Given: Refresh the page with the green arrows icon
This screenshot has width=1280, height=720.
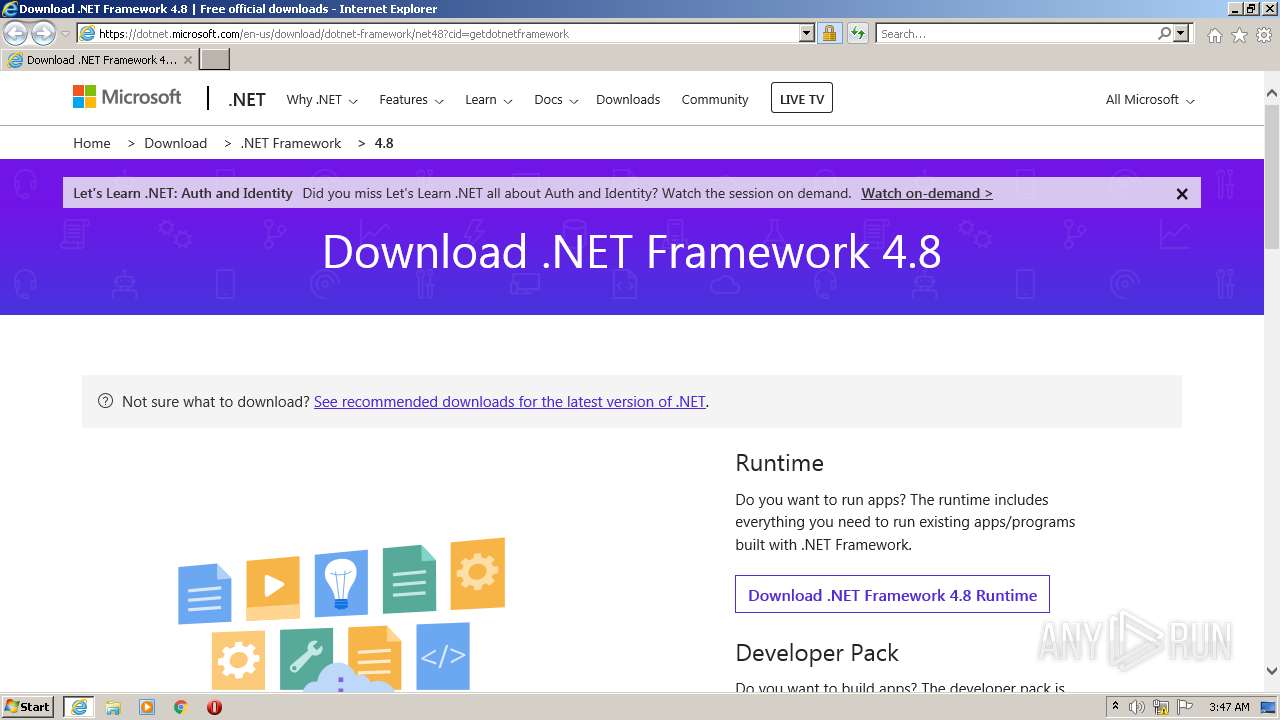Looking at the screenshot, I should pyautogui.click(x=858, y=33).
